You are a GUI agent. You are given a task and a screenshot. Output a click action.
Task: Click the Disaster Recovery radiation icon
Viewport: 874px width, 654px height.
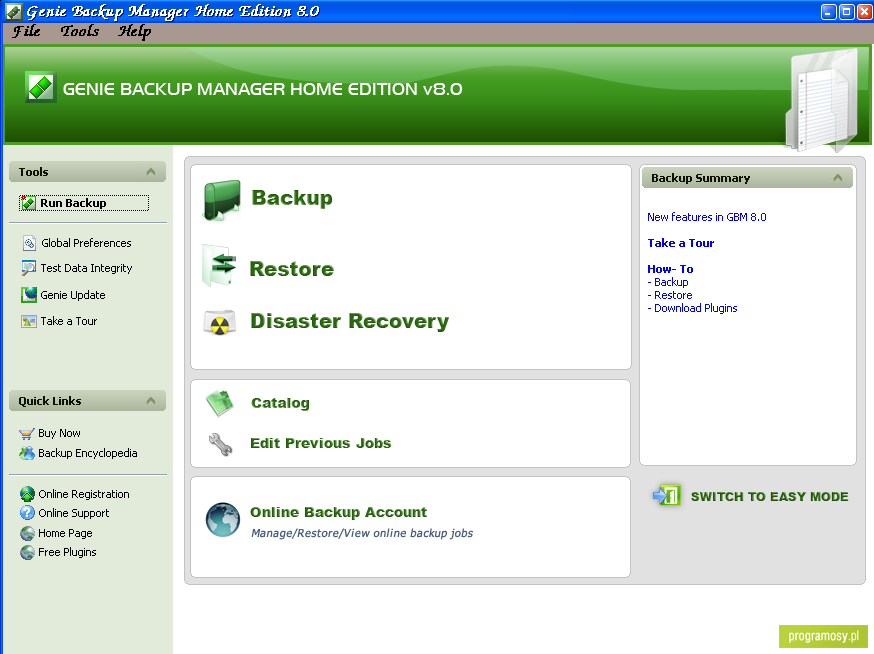[220, 322]
